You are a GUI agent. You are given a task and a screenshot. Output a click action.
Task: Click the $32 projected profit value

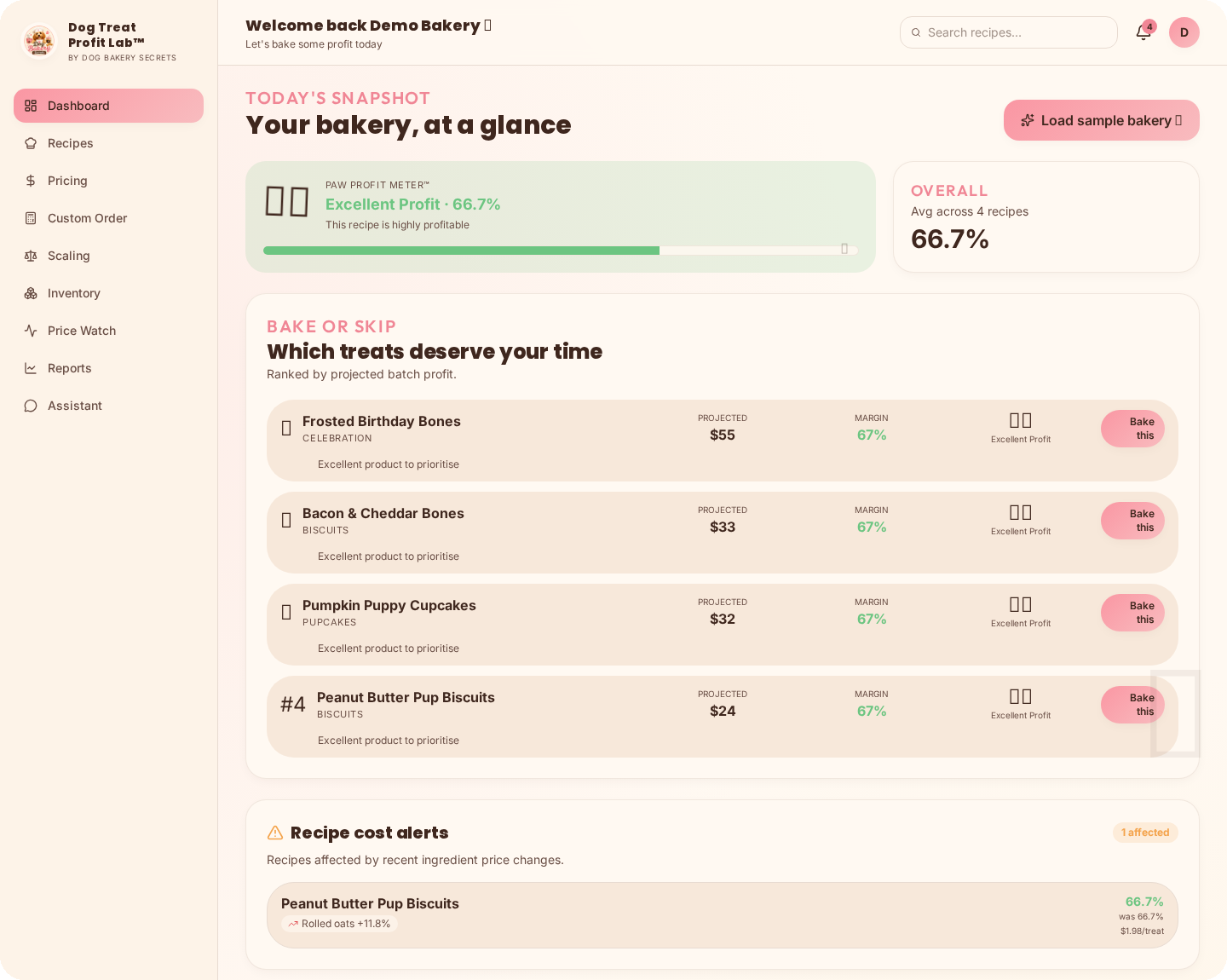[x=723, y=619]
